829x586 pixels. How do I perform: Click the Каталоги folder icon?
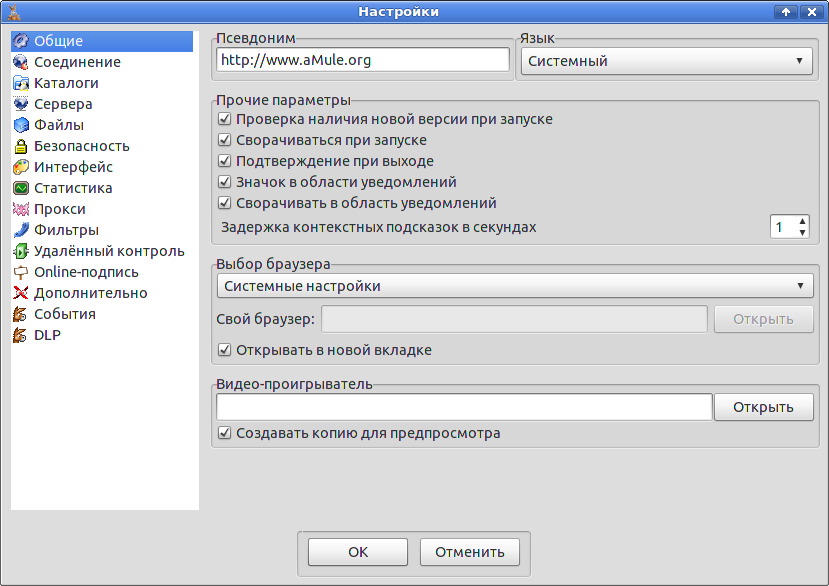click(21, 83)
